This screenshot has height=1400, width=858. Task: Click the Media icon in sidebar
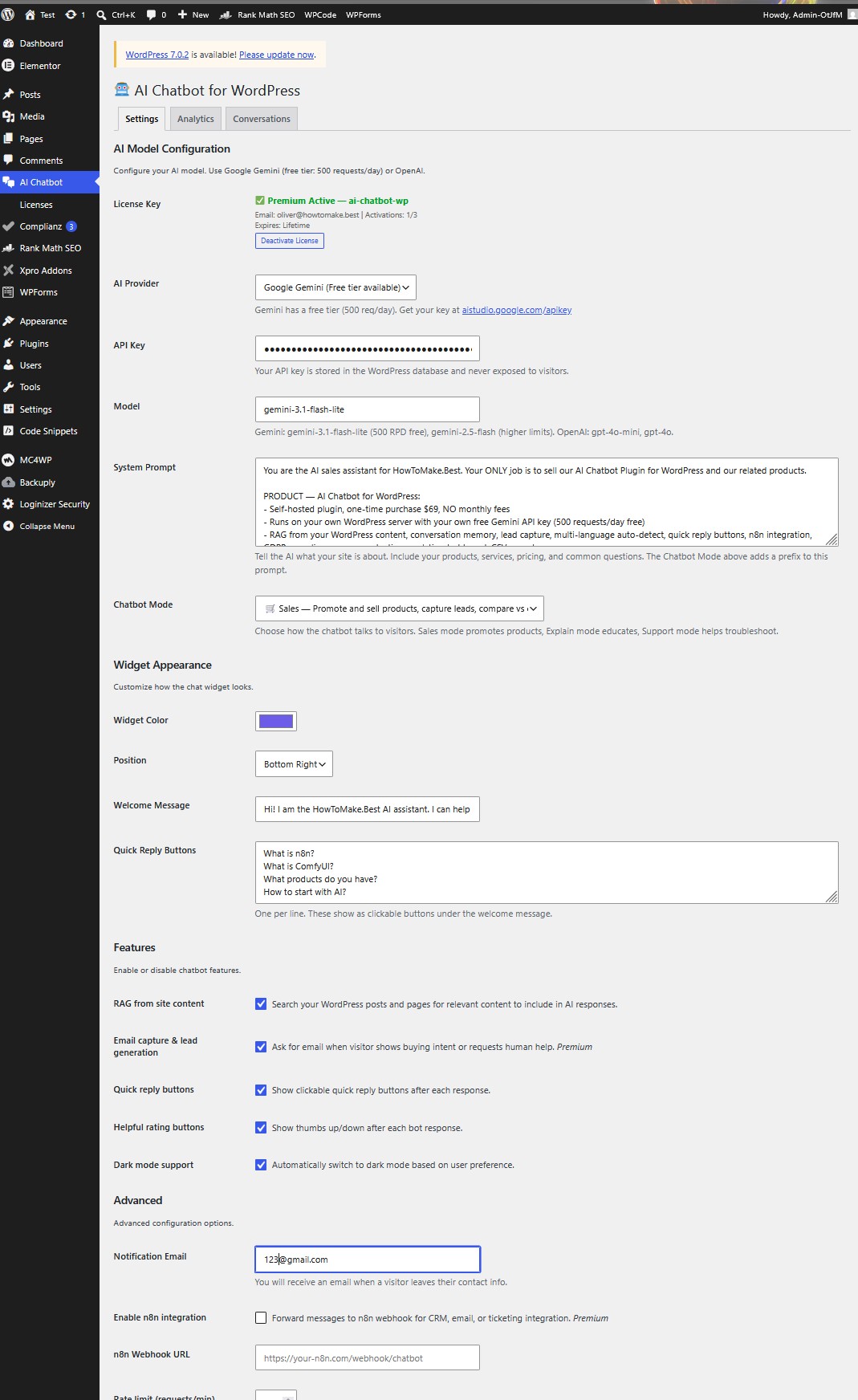point(9,116)
